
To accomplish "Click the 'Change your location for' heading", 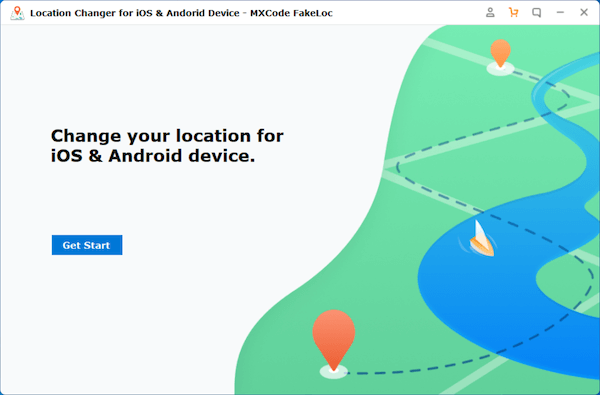I will (x=167, y=136).
